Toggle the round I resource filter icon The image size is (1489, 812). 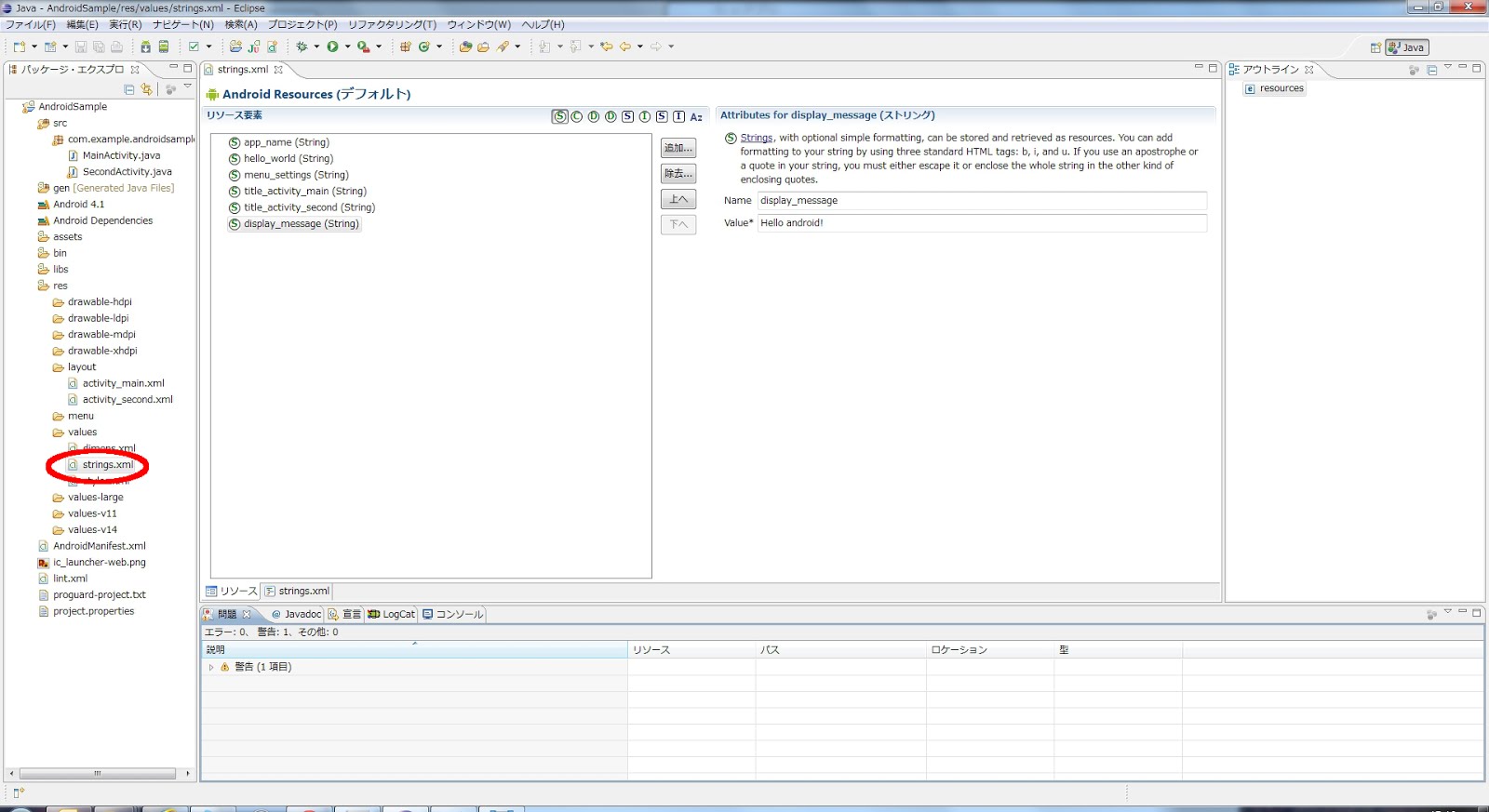click(645, 116)
